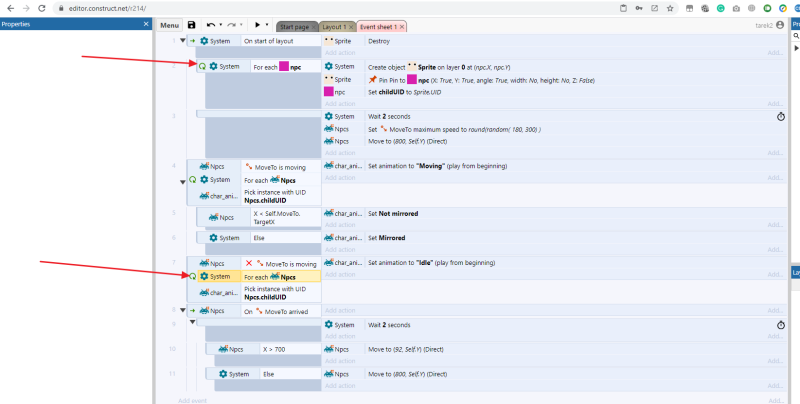Close the Event sheet 1 tab
This screenshot has width=800, height=404.
click(x=402, y=27)
